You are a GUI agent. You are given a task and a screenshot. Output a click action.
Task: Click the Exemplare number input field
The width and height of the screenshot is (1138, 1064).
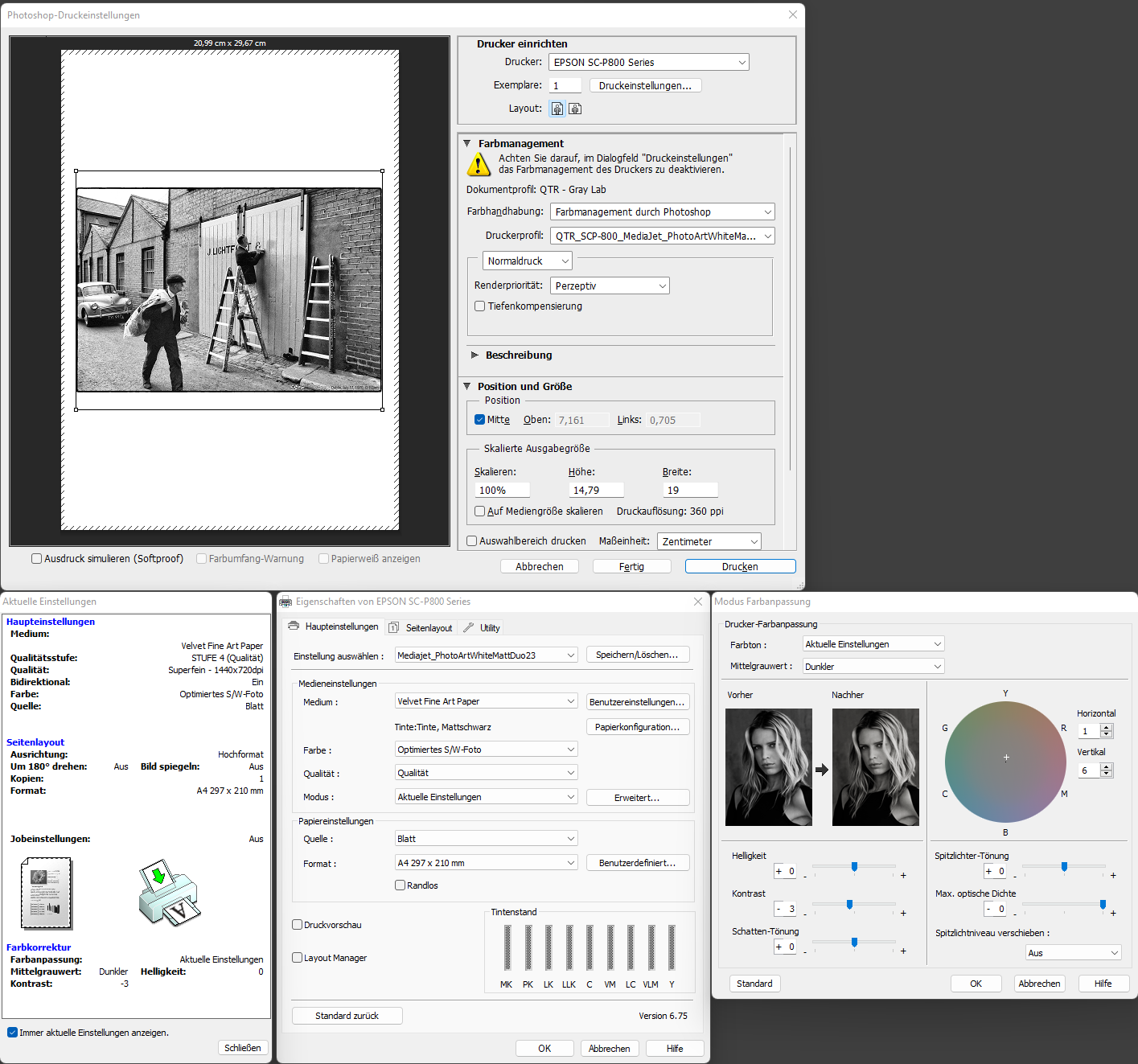coord(565,86)
